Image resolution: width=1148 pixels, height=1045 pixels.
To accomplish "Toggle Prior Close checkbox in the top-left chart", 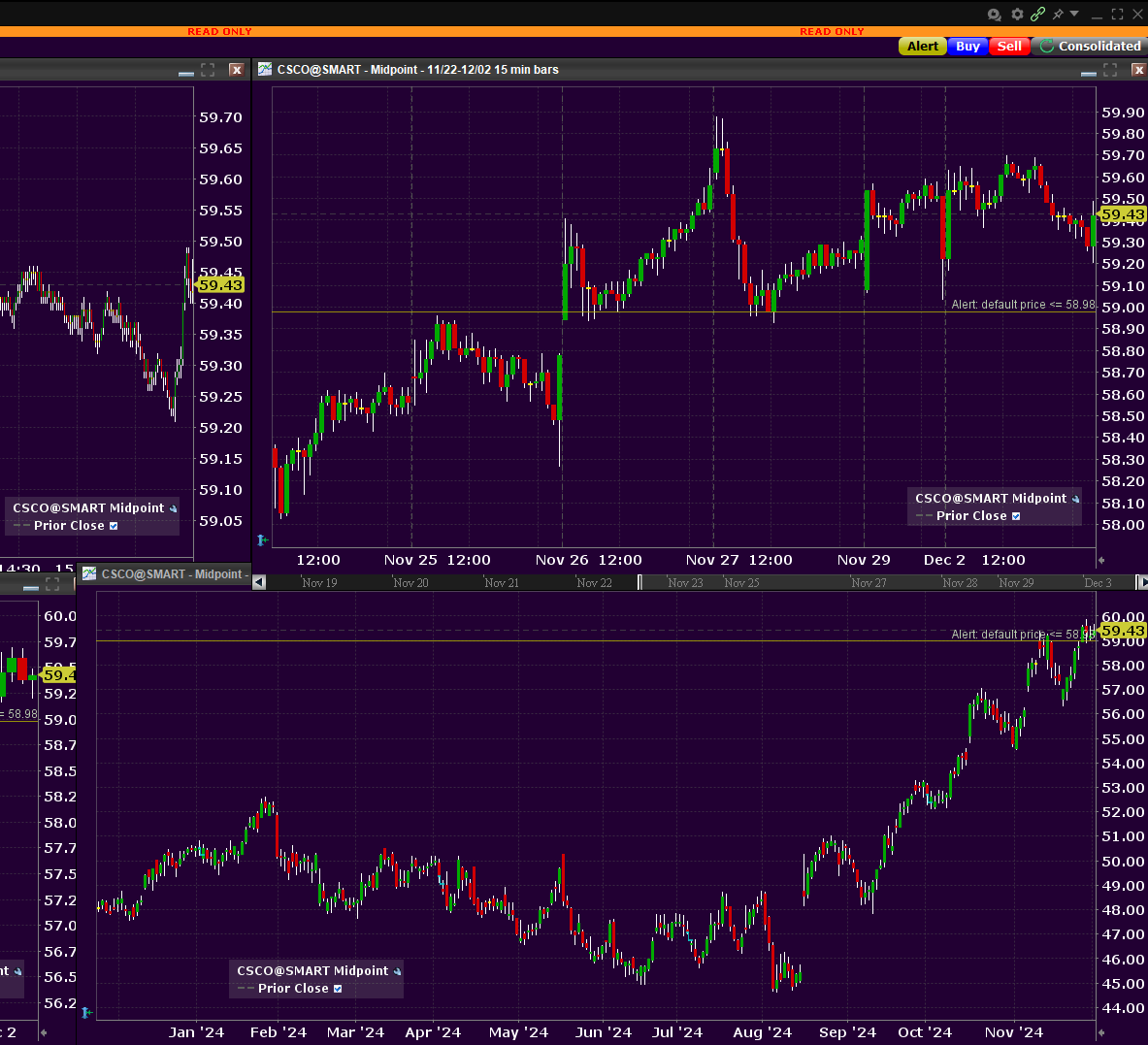I will (x=114, y=526).
